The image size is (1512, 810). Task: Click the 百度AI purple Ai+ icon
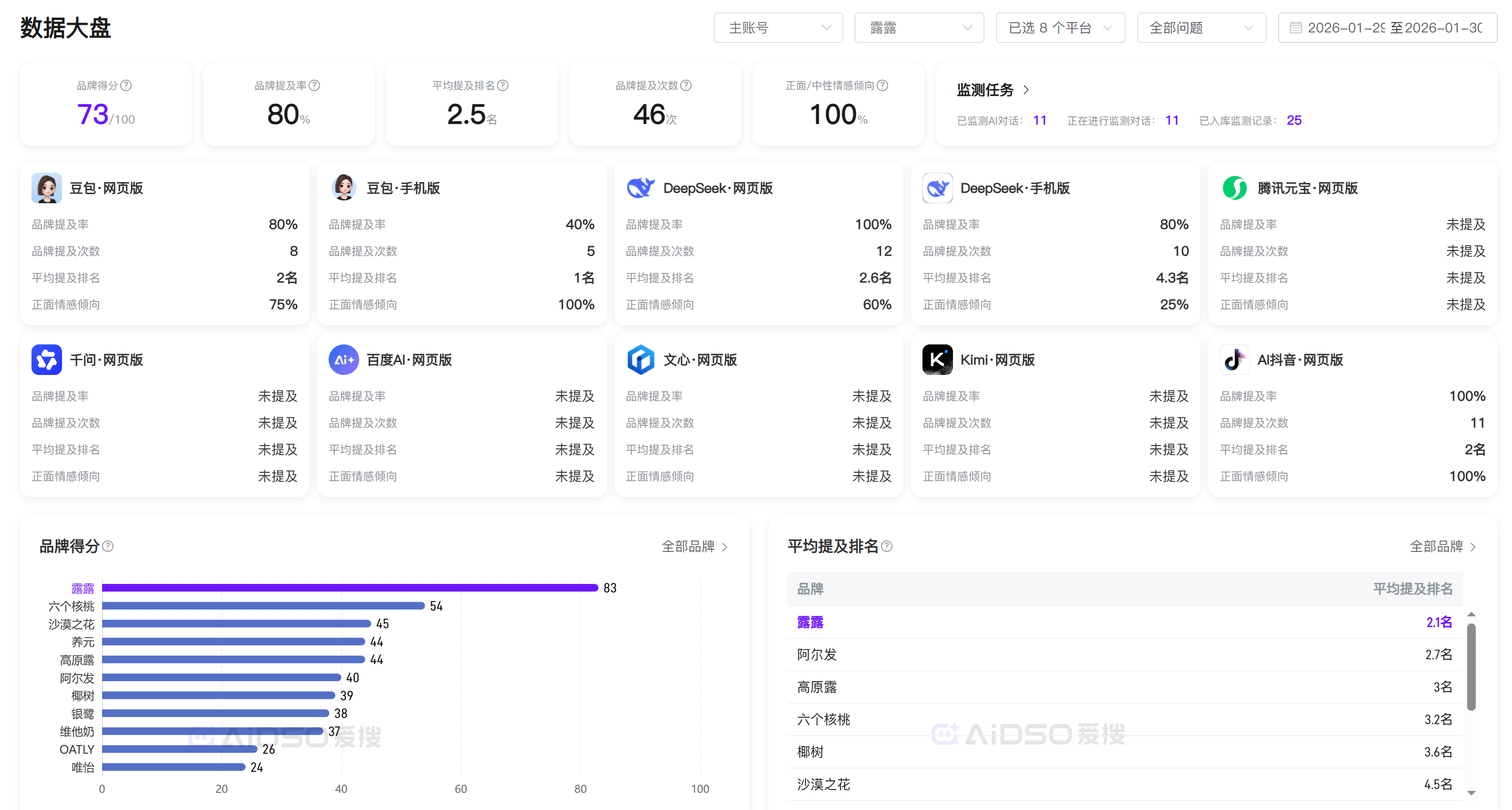[x=343, y=360]
